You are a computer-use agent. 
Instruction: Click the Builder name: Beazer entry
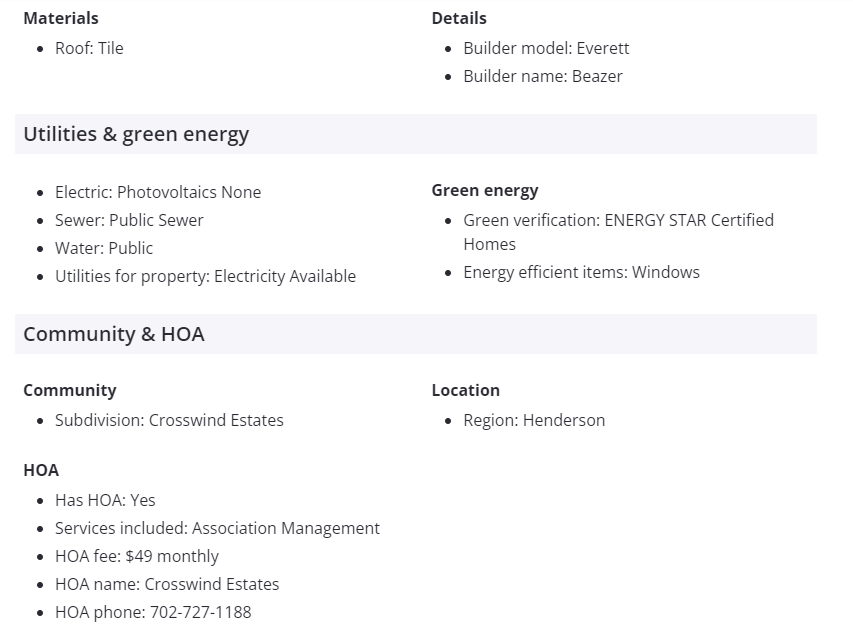[x=542, y=76]
